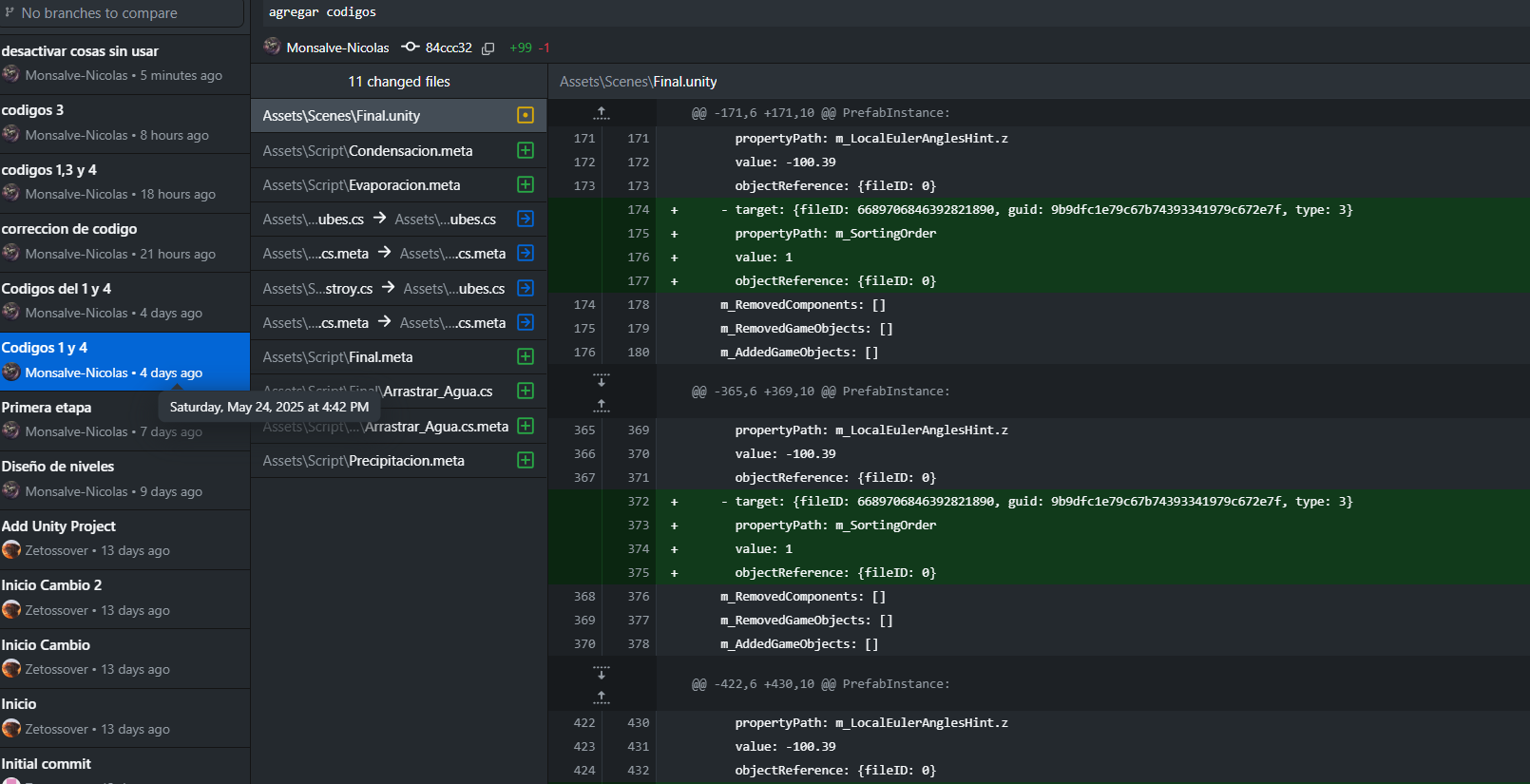
Task: Click renamed icon on the stroy.cs row
Action: pyautogui.click(x=526, y=288)
